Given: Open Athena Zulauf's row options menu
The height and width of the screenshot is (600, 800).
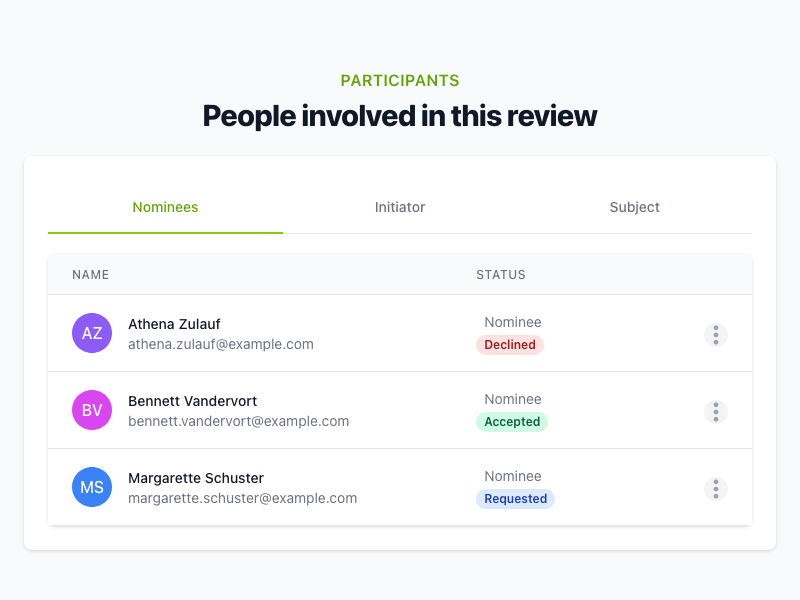Looking at the screenshot, I should tap(715, 334).
